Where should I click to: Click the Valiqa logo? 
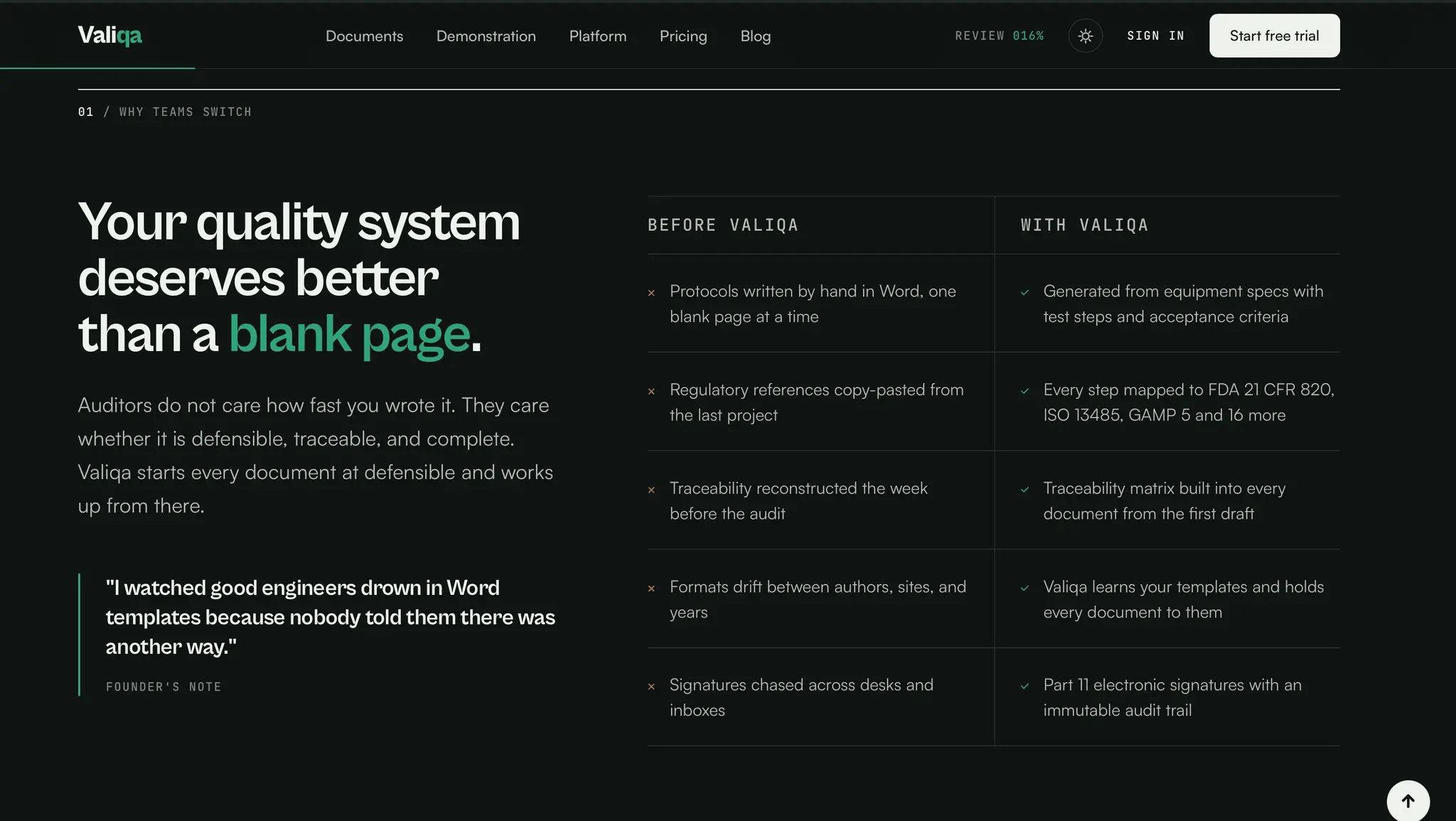[x=109, y=35]
